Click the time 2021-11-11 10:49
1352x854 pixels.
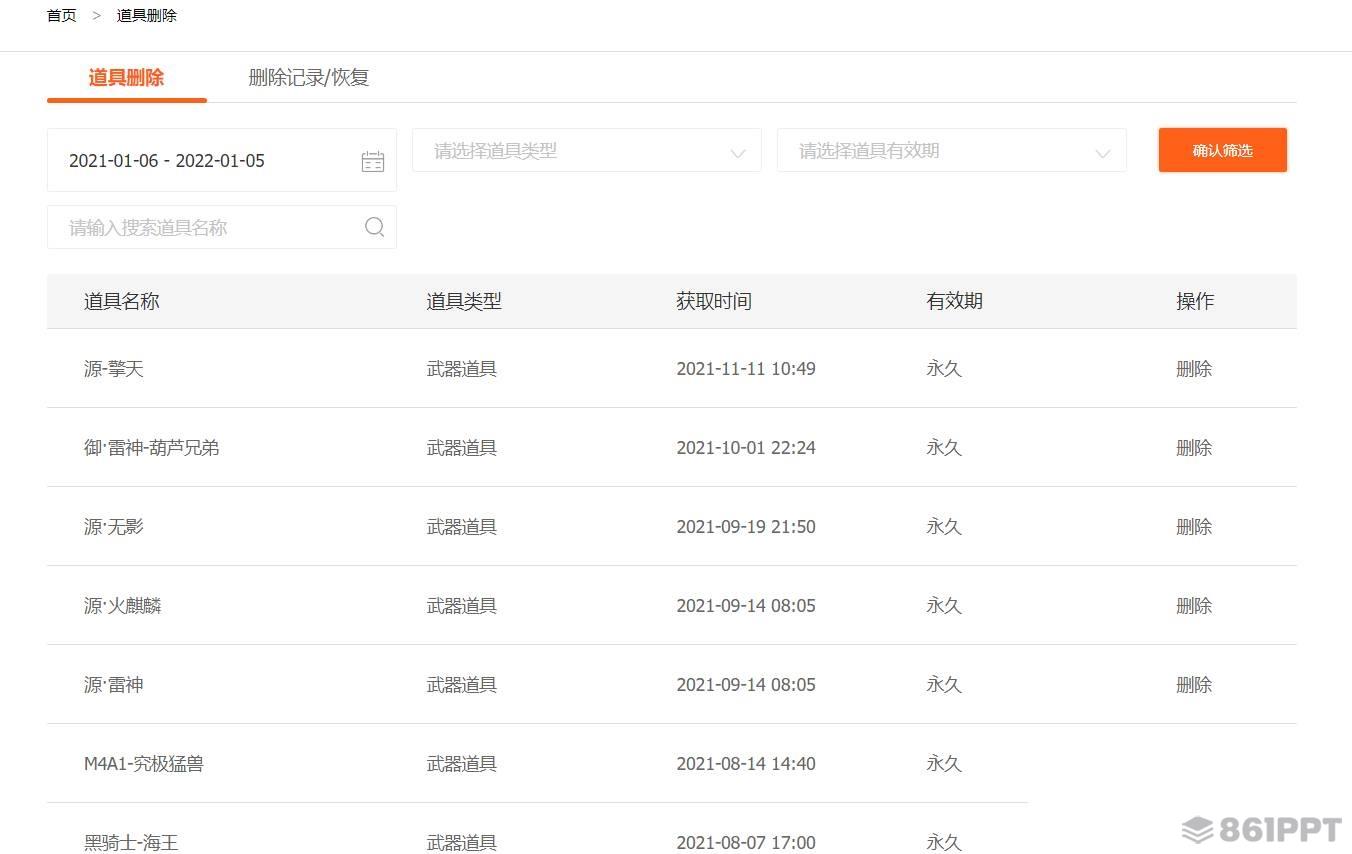tap(746, 369)
